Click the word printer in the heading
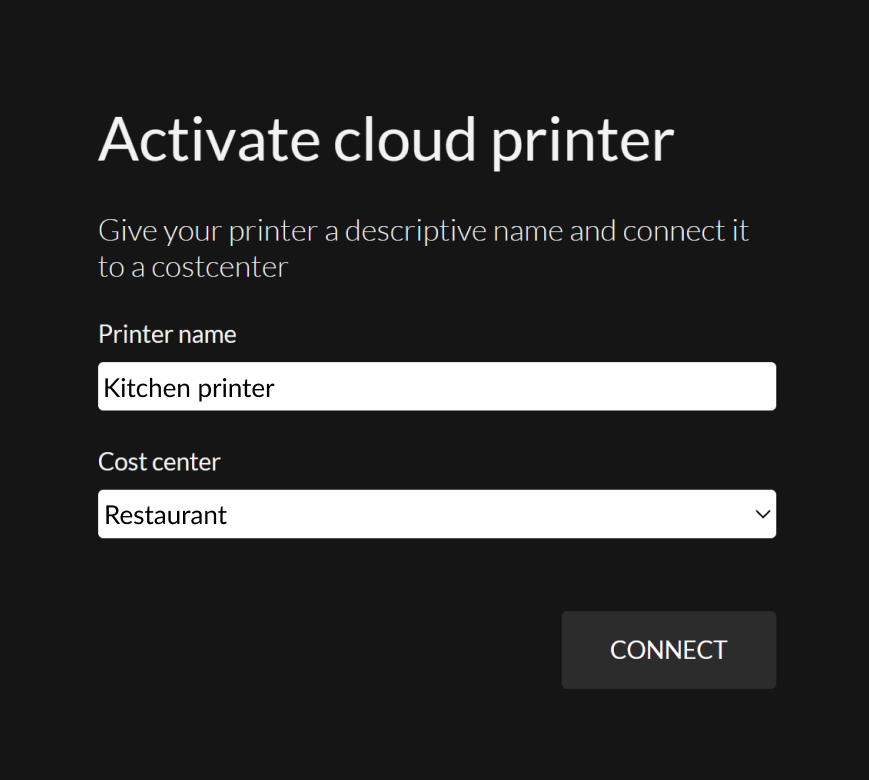The width and height of the screenshot is (869, 780). tap(582, 141)
